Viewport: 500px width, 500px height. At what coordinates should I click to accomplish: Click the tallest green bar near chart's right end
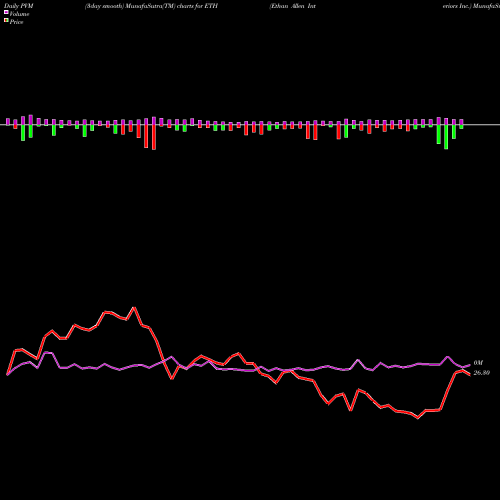pos(446,137)
